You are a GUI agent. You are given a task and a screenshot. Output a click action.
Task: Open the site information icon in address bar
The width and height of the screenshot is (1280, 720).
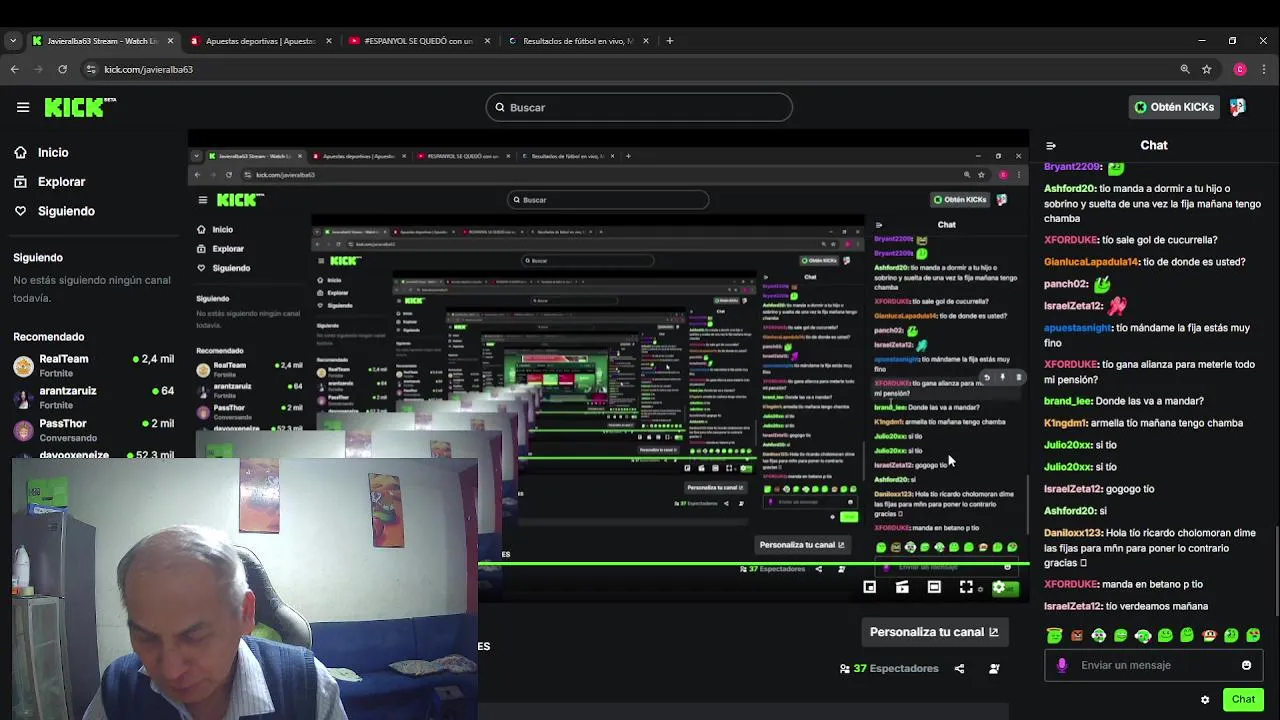(x=92, y=69)
